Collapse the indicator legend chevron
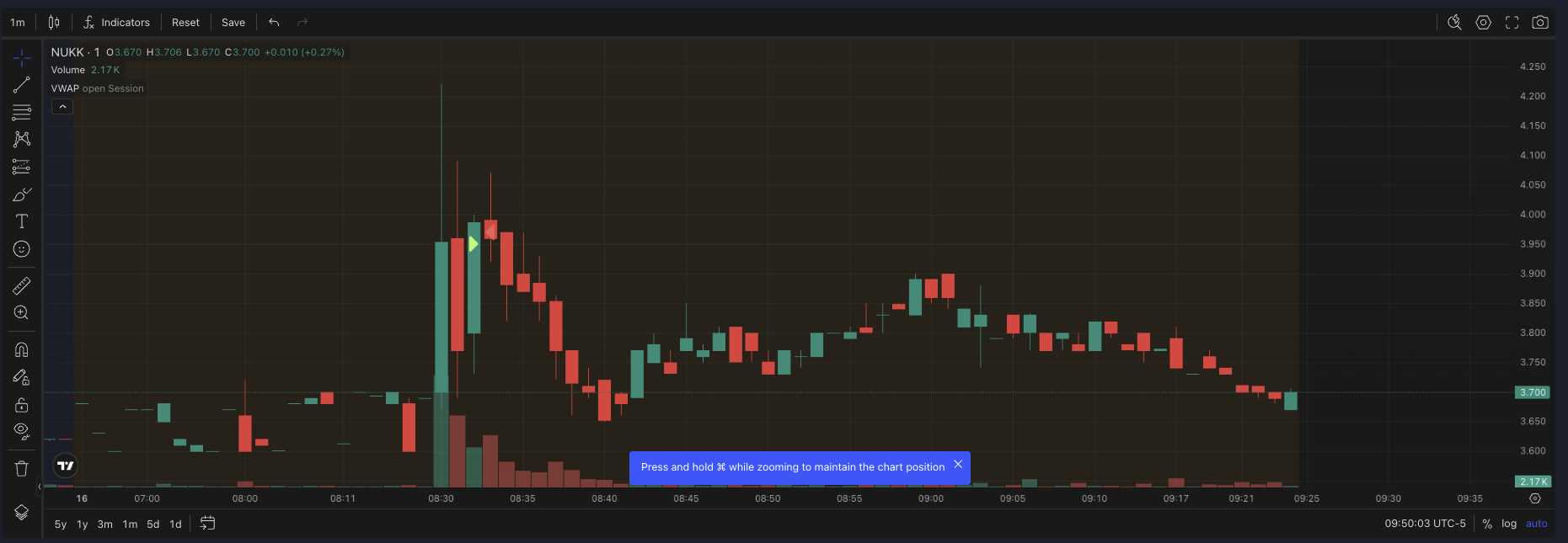The width and height of the screenshot is (1568, 543). 62,107
